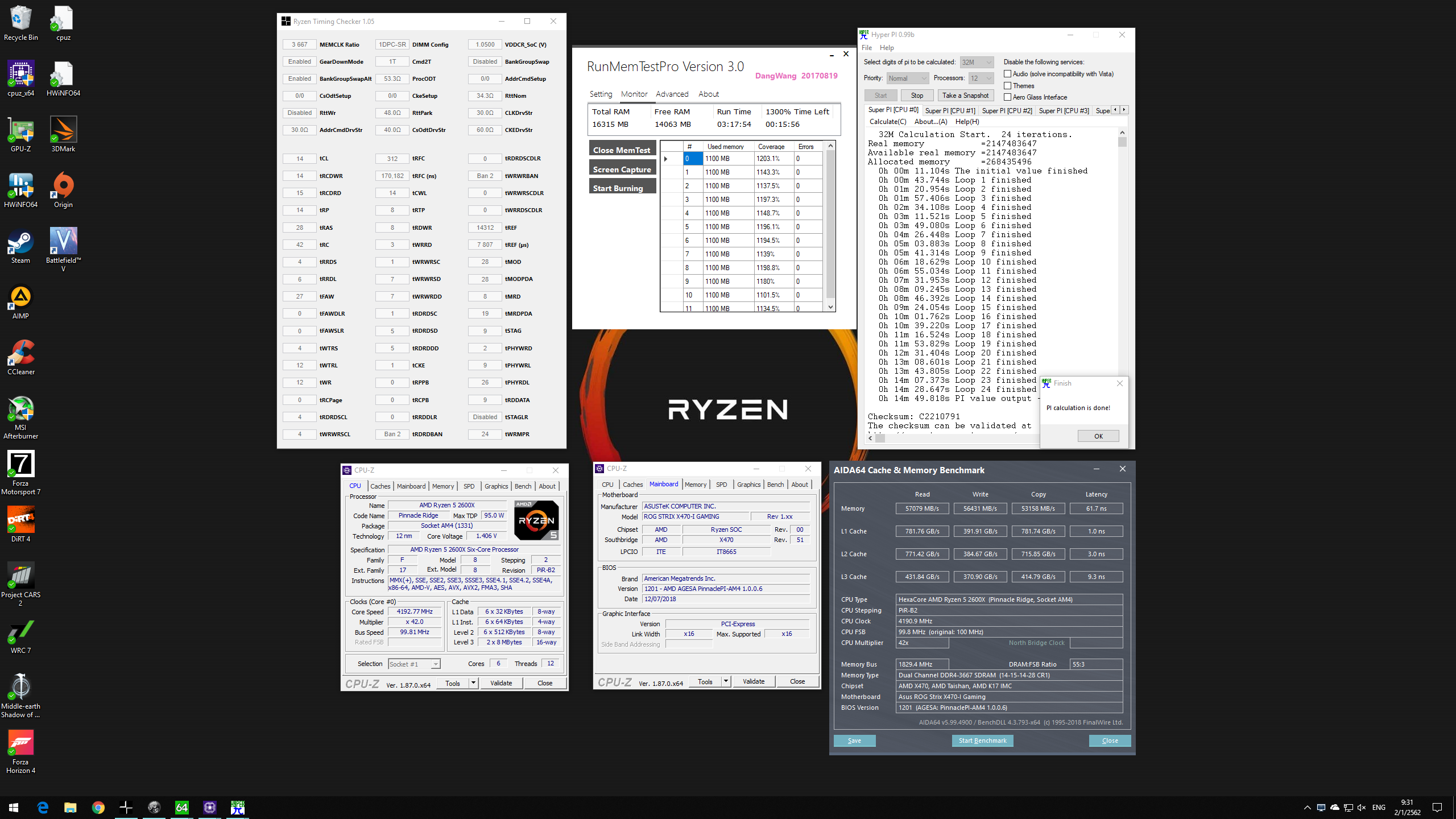The width and height of the screenshot is (1456, 819).
Task: Open the Help menu in Hyper PI
Action: point(887,48)
